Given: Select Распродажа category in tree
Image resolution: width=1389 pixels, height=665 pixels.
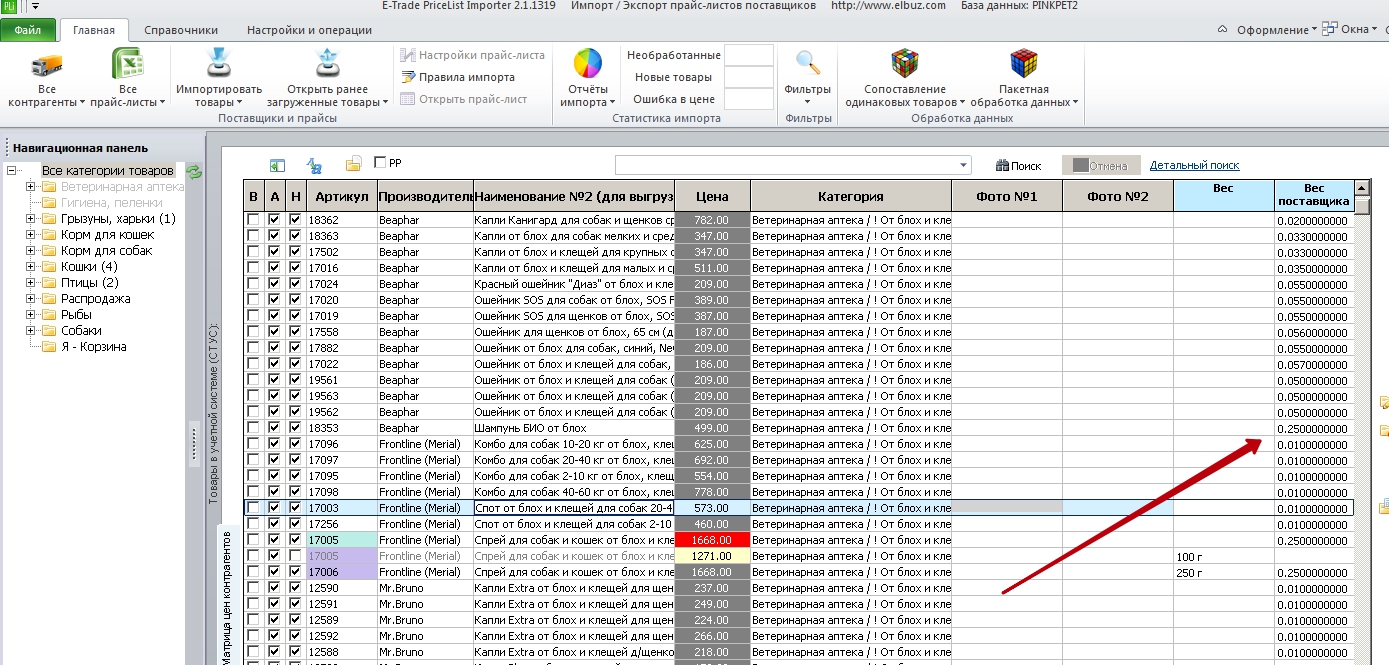Looking at the screenshot, I should (x=95, y=299).
